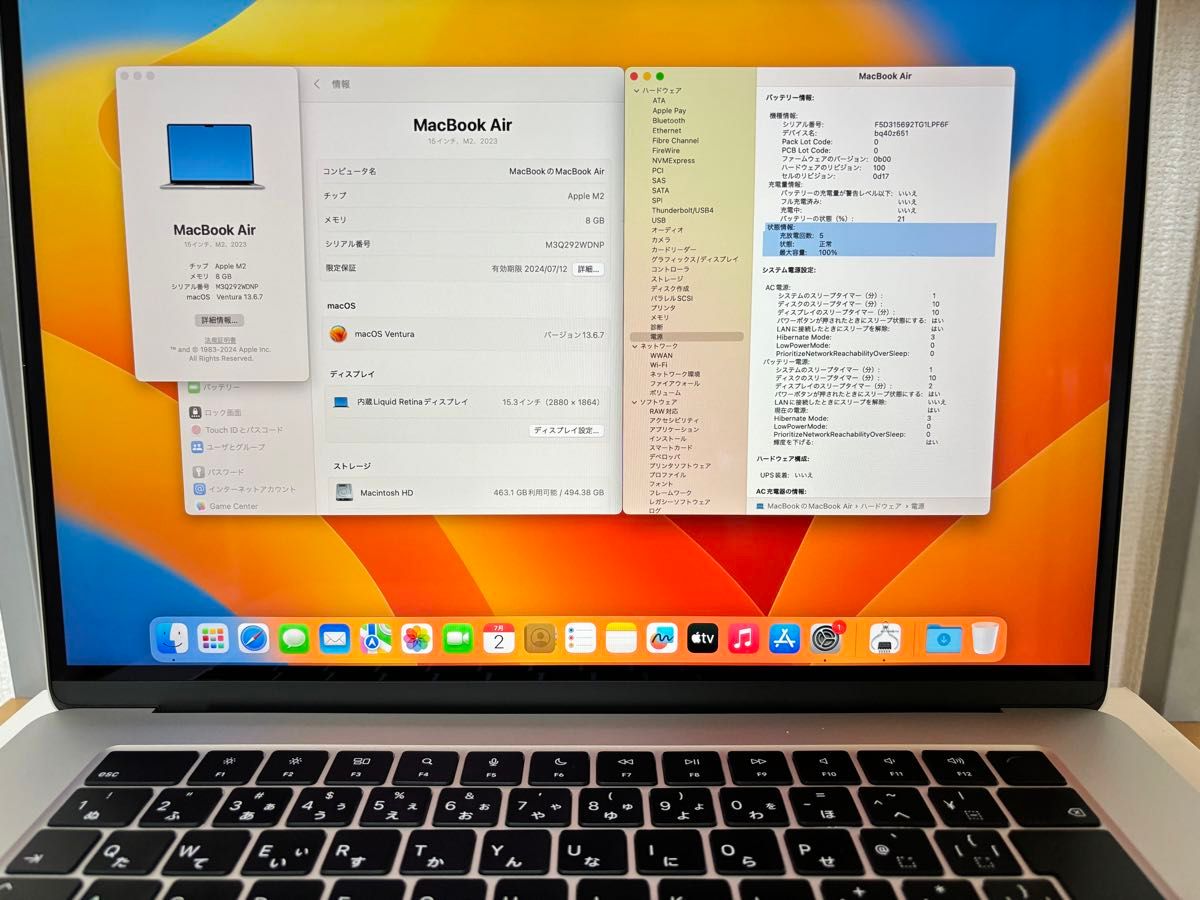Select ストレージ in the hardware tree
1200x900 pixels.
click(x=667, y=279)
